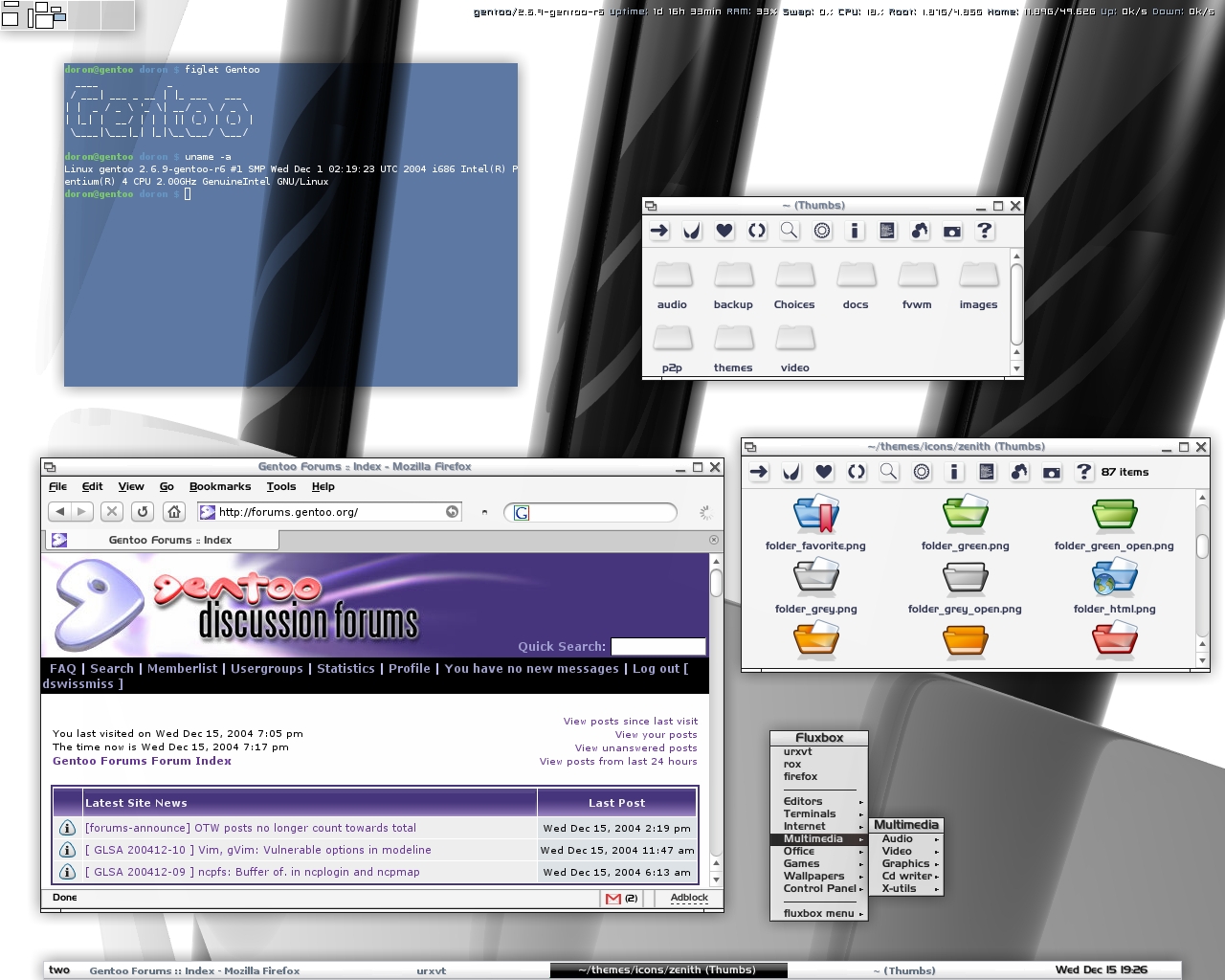Click the Gmail notifier icon in the Firefox status bar

613,898
